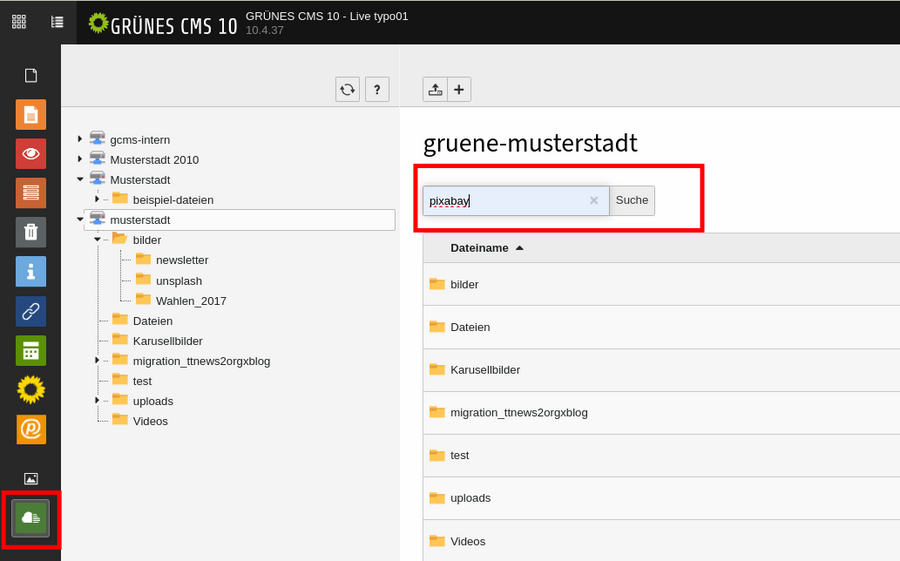The height and width of the screenshot is (561, 900).
Task: Expand the migration_ttnews2orgxblog tree folder
Action: [97, 361]
